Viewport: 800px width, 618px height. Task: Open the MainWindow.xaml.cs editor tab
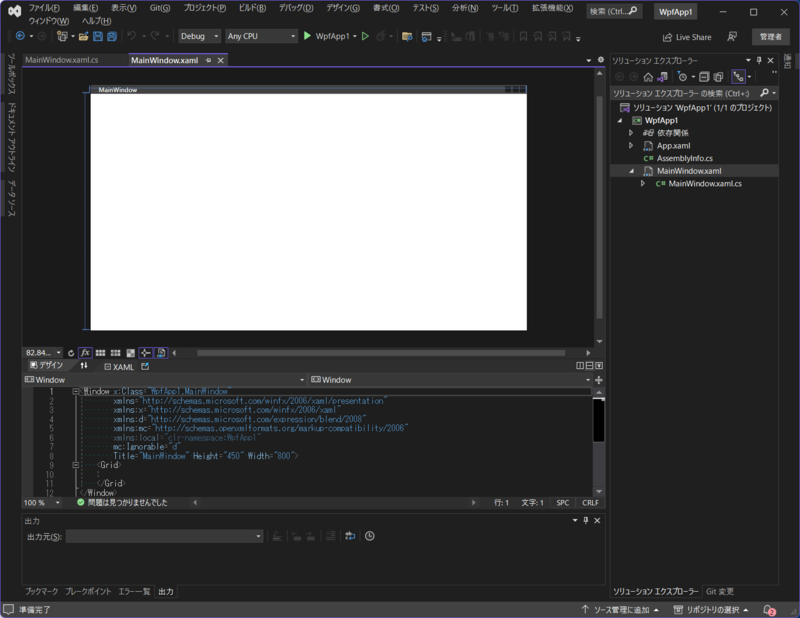coord(62,60)
